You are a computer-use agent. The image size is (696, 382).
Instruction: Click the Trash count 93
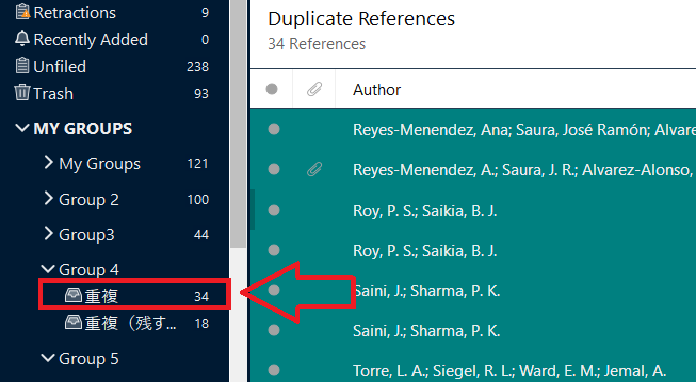pyautogui.click(x=202, y=94)
